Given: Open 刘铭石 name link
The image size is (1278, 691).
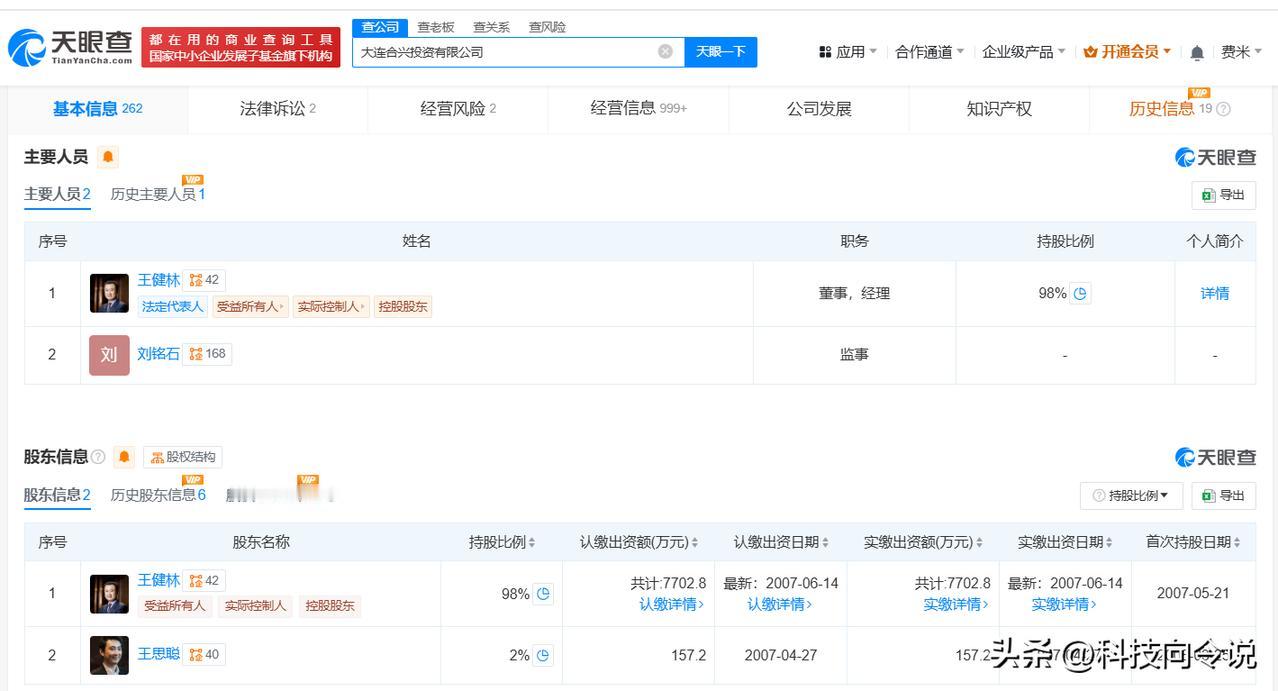Looking at the screenshot, I should tap(159, 354).
